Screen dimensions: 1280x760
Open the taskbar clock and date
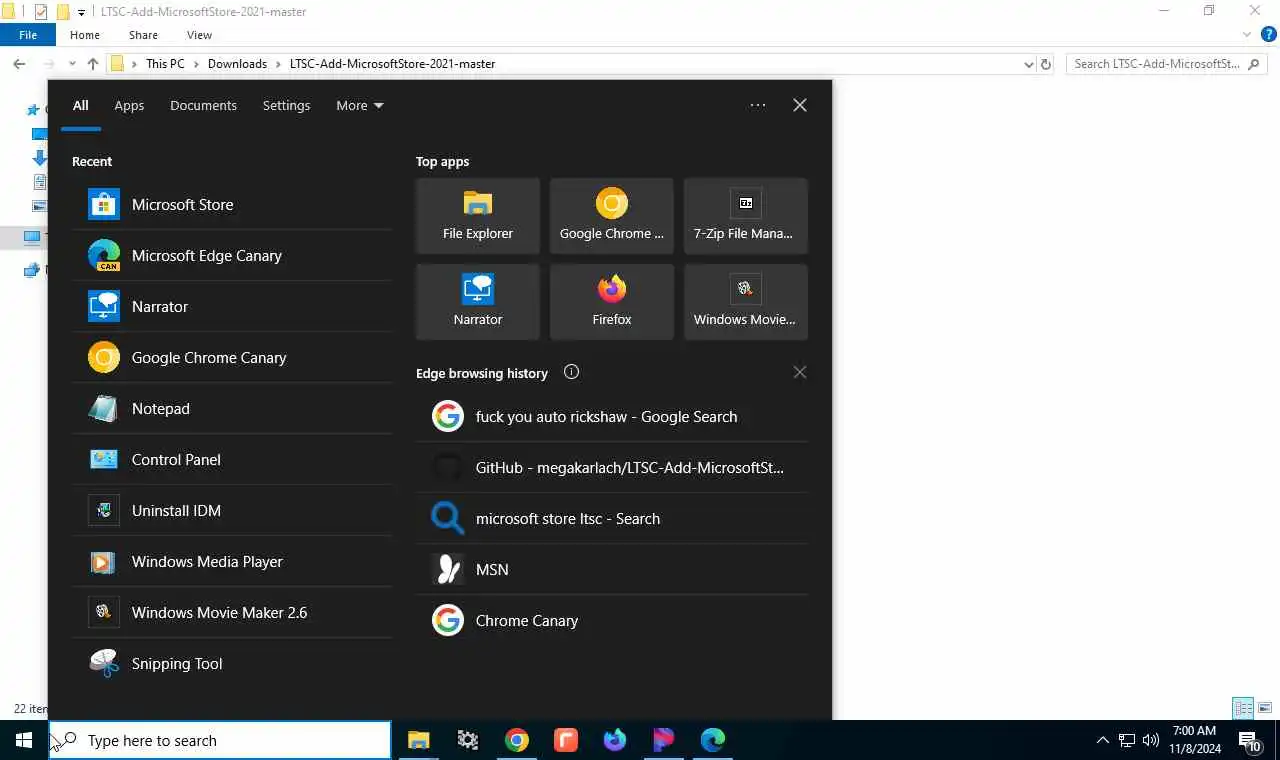1194,740
